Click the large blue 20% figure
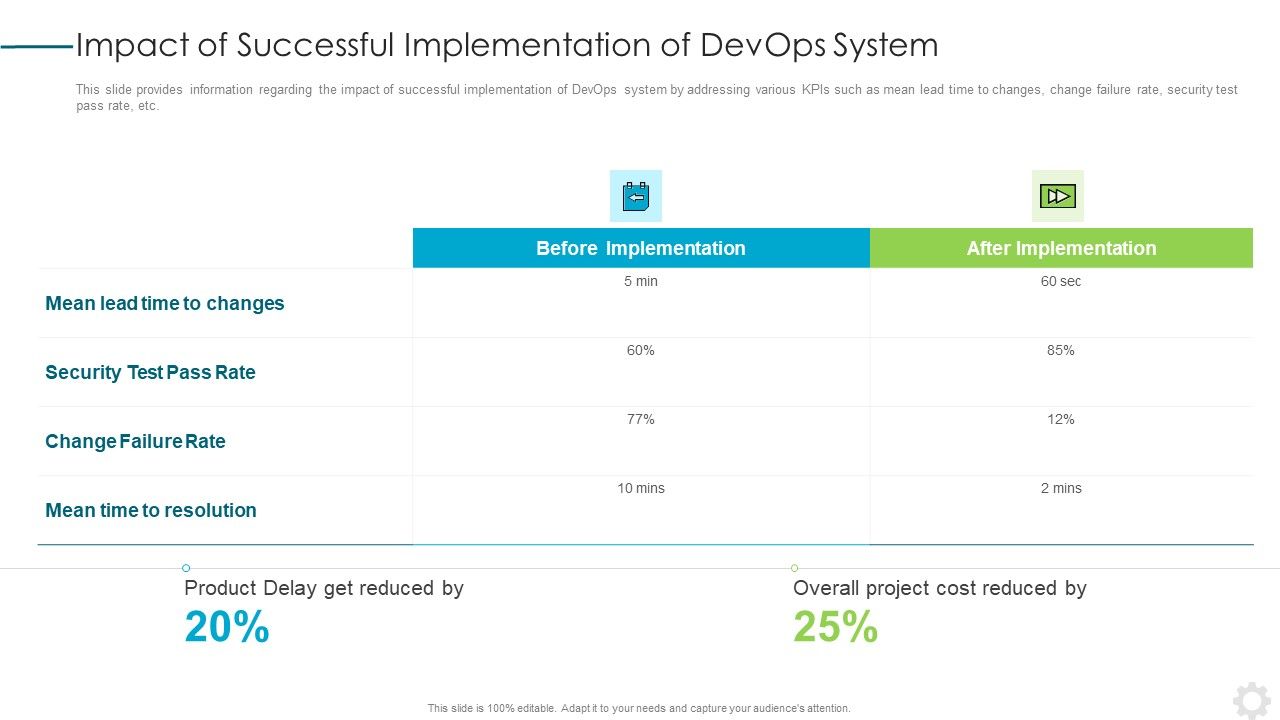The image size is (1280, 720). tap(227, 627)
